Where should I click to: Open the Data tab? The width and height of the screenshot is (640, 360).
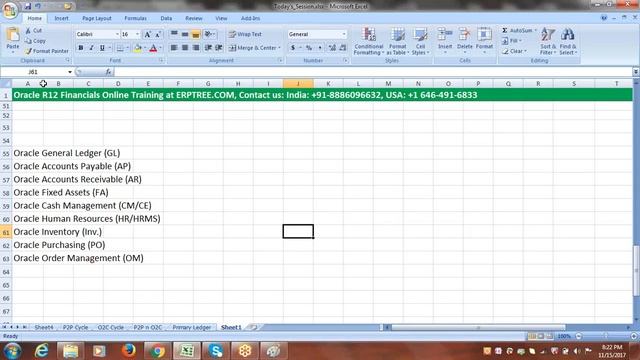point(166,18)
